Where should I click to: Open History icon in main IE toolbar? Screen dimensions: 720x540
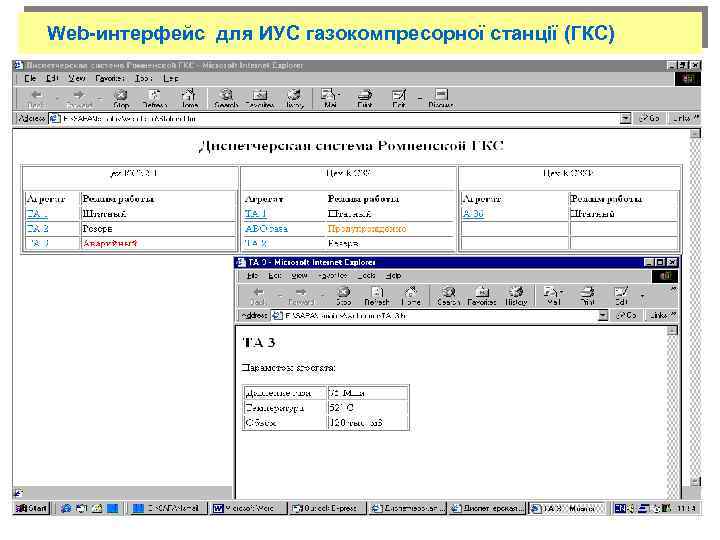coord(294,98)
